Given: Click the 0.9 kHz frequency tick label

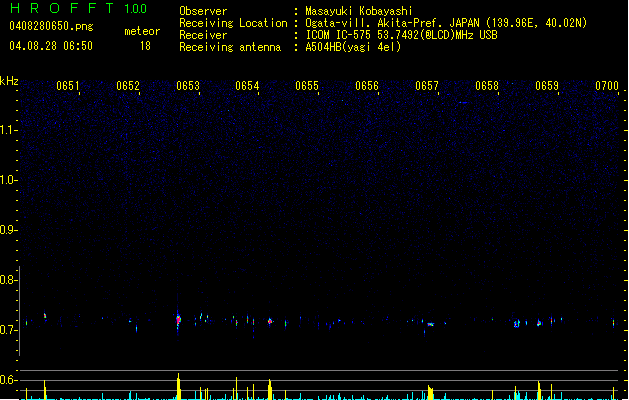Looking at the screenshot, I should (x=8, y=230).
